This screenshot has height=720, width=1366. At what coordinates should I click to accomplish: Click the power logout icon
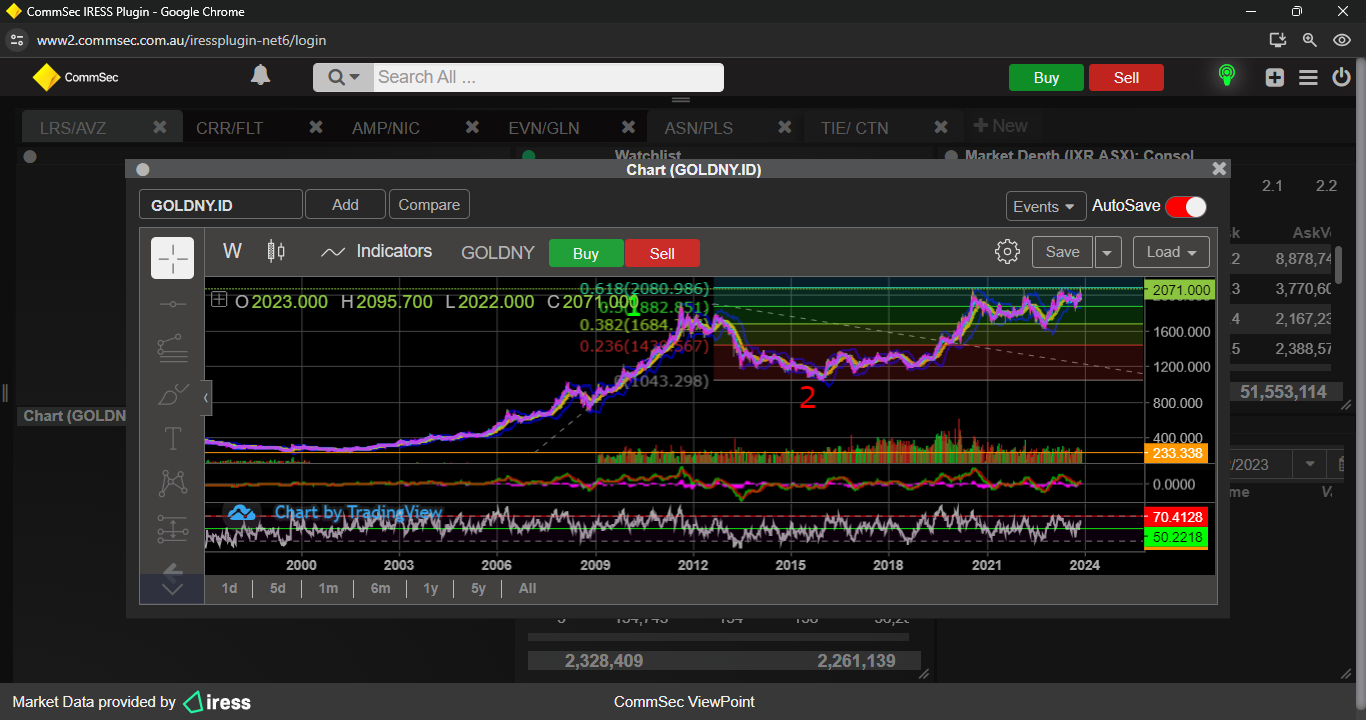click(1341, 77)
